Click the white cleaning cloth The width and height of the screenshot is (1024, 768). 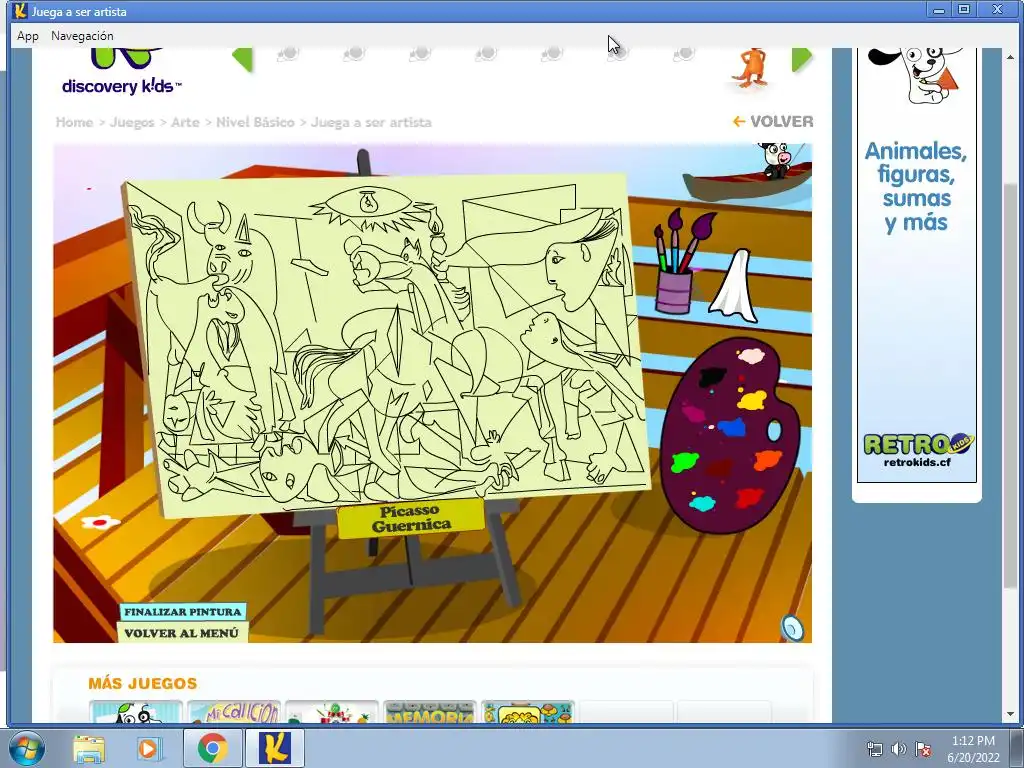734,285
